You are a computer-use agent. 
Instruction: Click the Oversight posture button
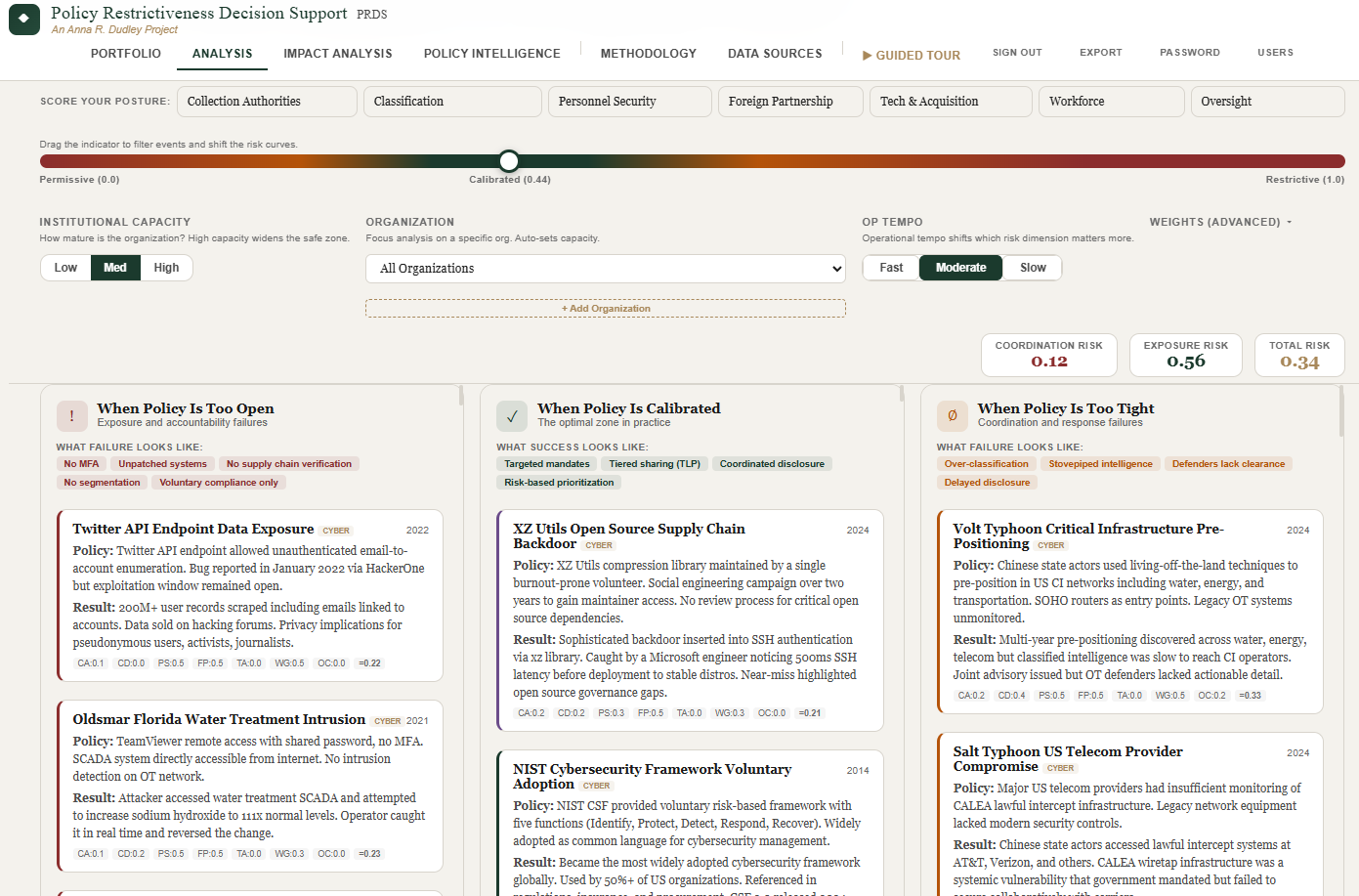[x=1267, y=101]
